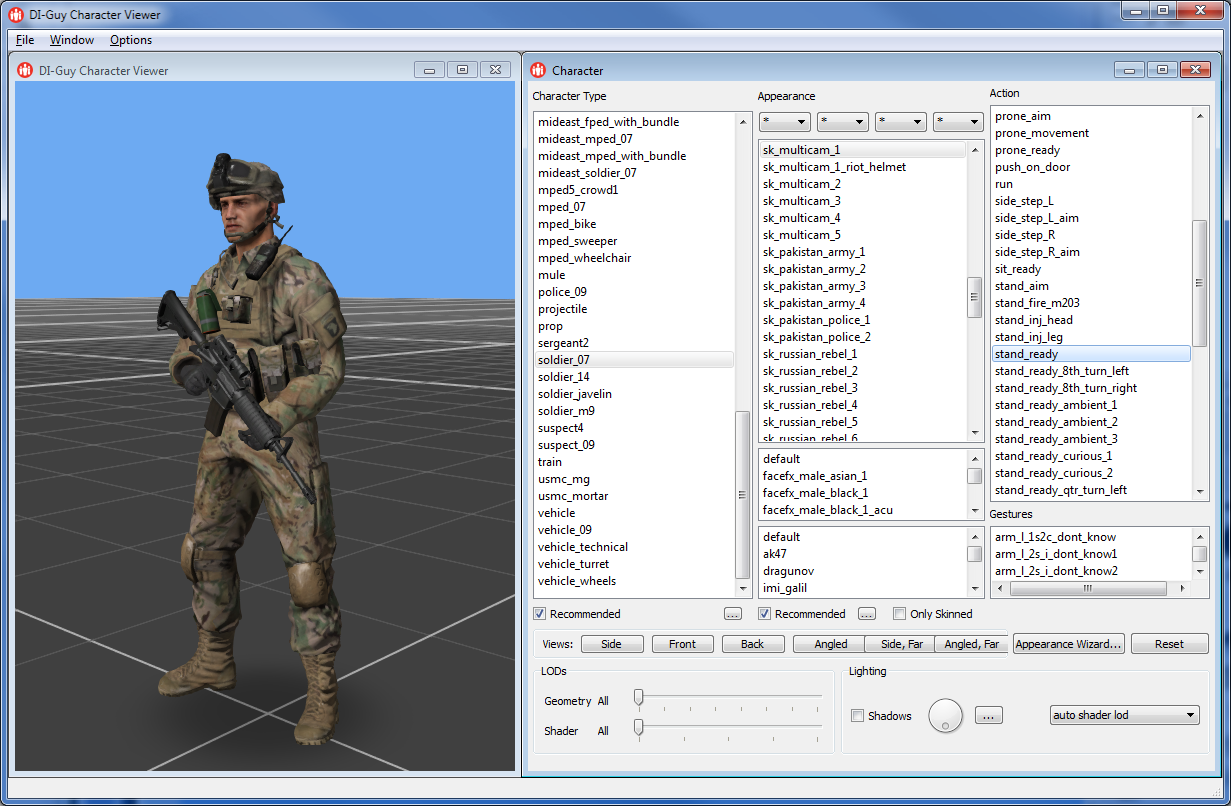The image size is (1231, 806).
Task: Select facefx_male_black_1_acu face option
Action: coord(827,510)
